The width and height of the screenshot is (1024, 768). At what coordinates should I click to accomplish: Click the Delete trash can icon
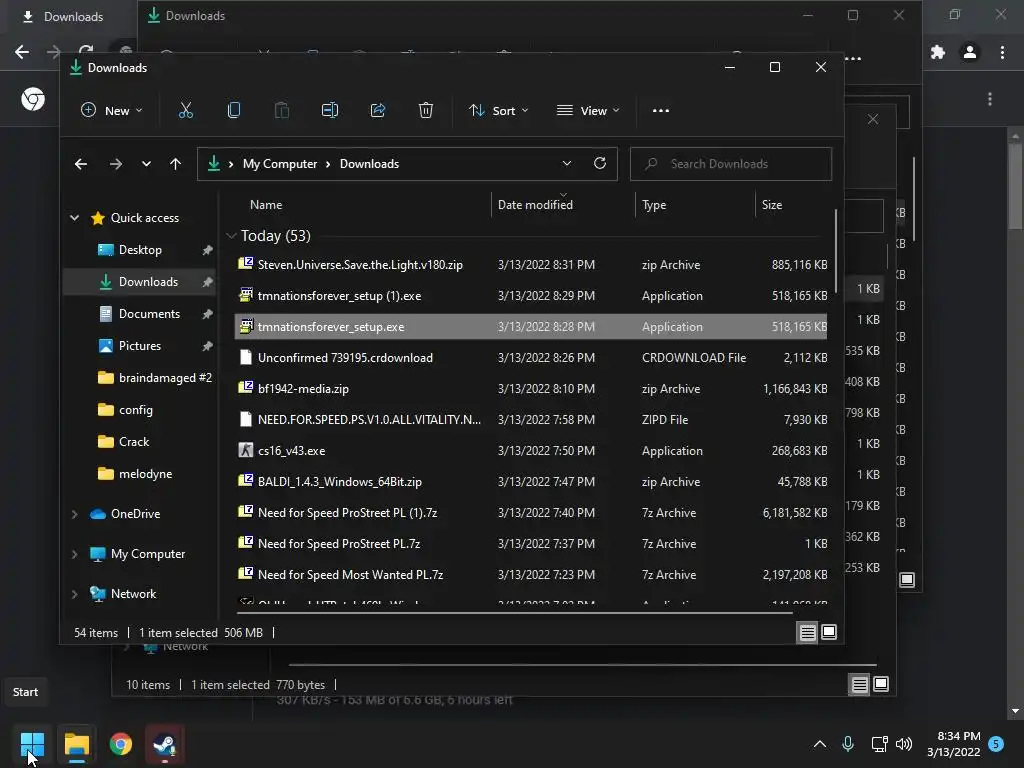[426, 110]
